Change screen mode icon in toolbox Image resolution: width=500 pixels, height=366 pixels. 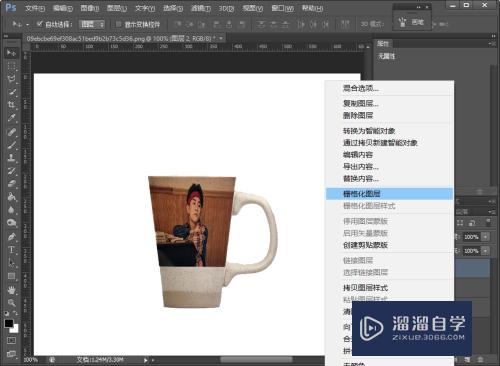tap(11, 354)
